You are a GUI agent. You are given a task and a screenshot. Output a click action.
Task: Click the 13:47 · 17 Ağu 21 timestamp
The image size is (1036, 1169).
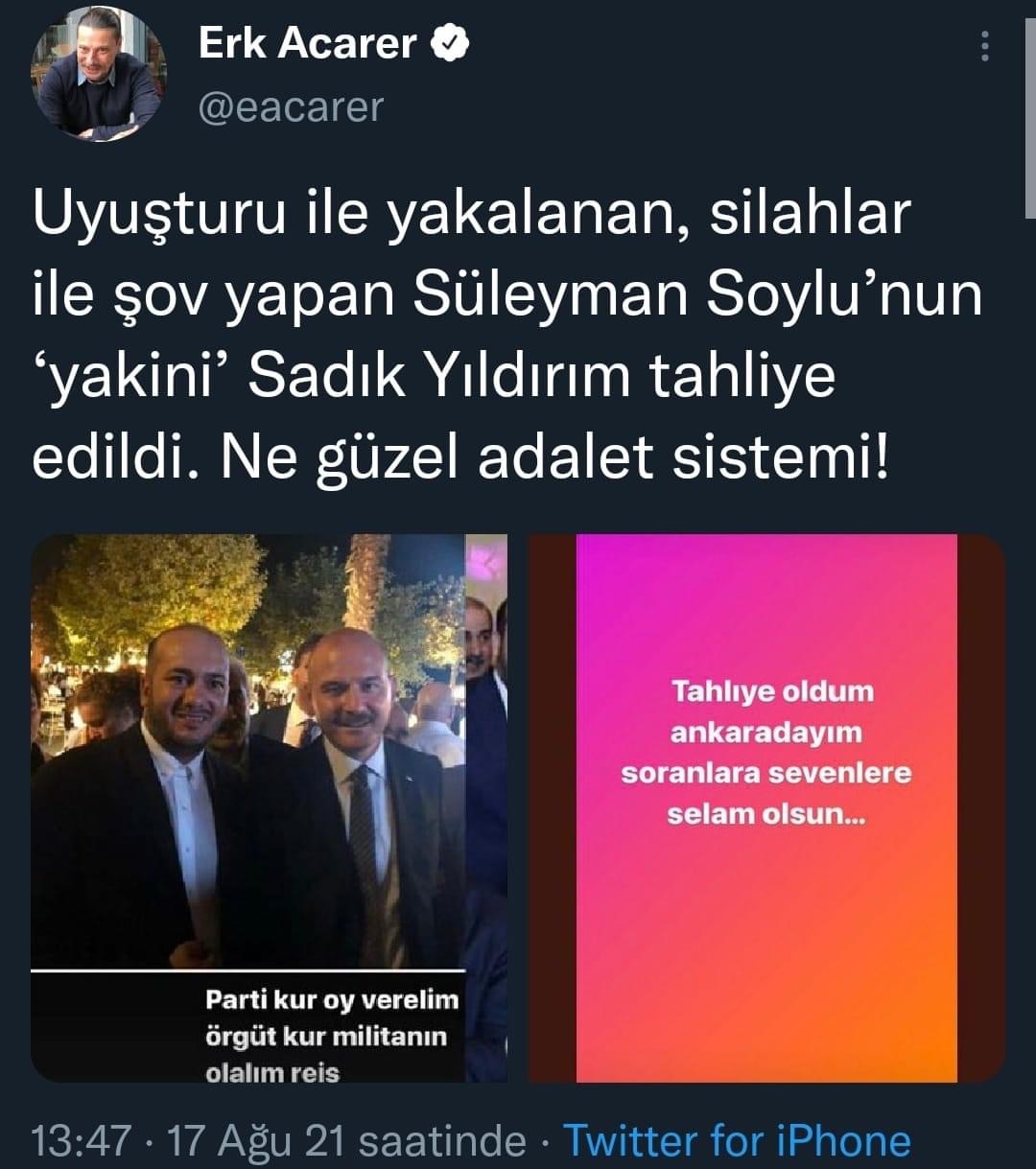point(278,1140)
